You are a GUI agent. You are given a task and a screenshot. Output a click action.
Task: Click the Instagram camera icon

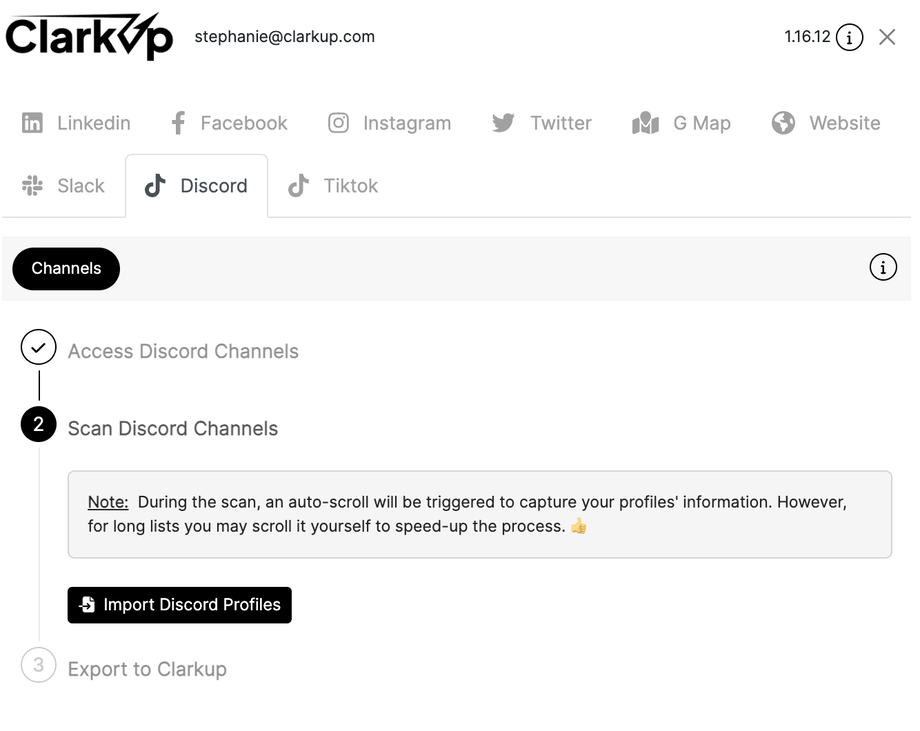tap(339, 123)
